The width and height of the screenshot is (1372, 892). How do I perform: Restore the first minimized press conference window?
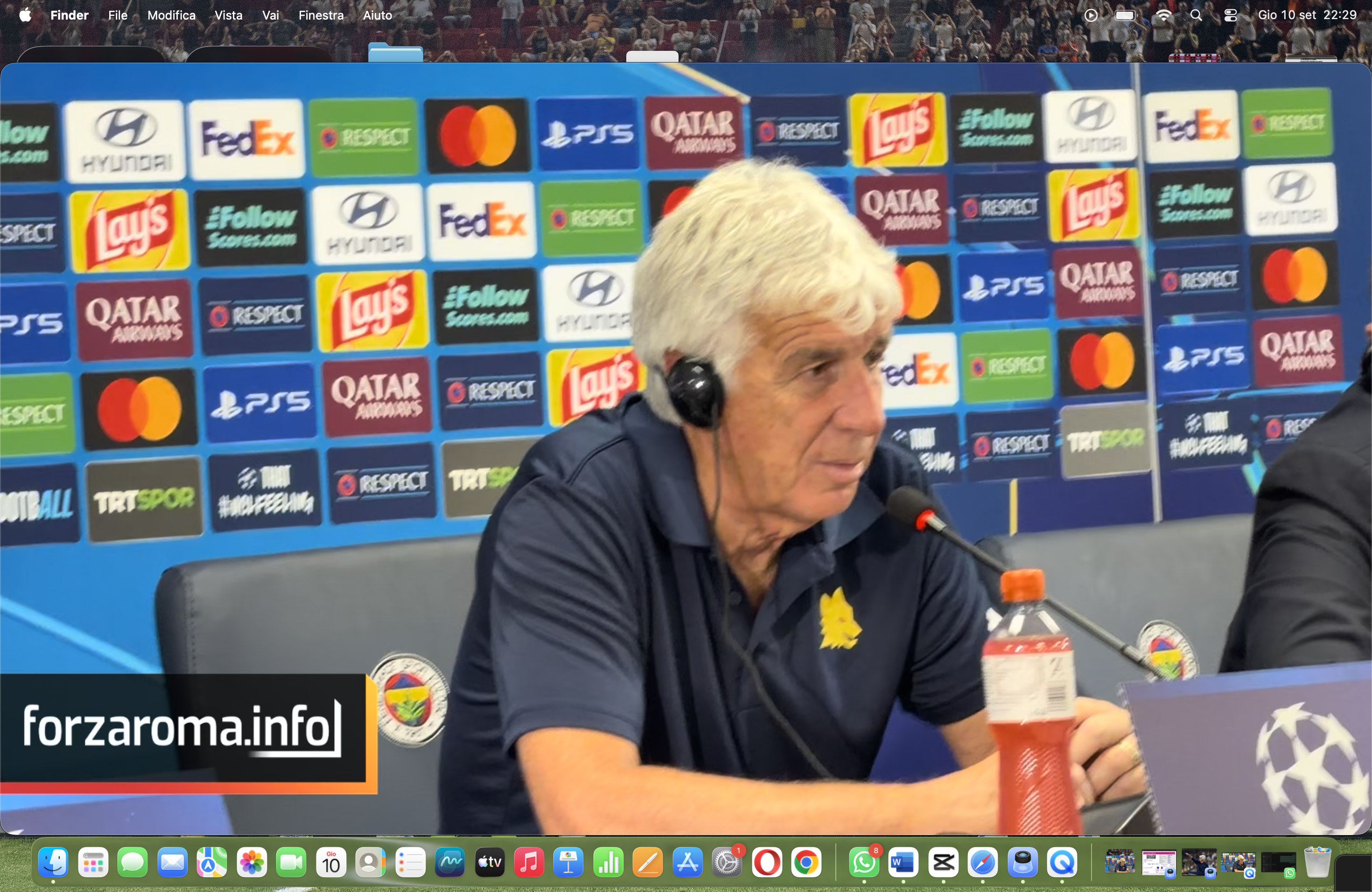click(x=1120, y=863)
